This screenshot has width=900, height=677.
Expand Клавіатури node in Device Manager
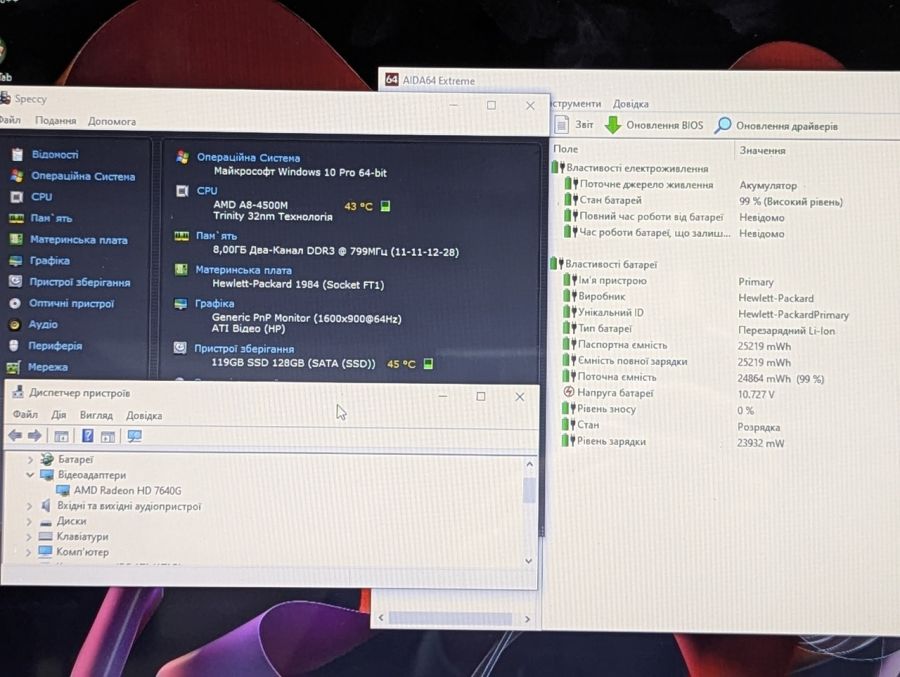coord(29,537)
